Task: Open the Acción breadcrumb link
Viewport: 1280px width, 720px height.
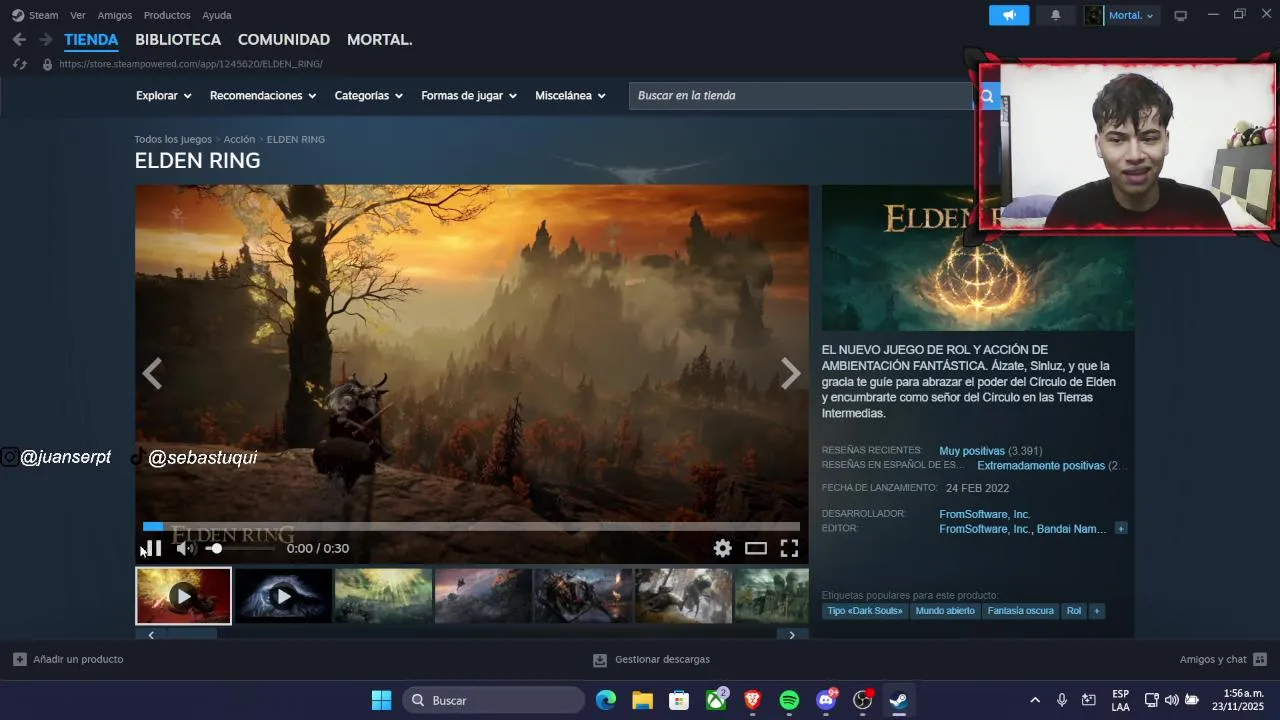Action: (239, 139)
